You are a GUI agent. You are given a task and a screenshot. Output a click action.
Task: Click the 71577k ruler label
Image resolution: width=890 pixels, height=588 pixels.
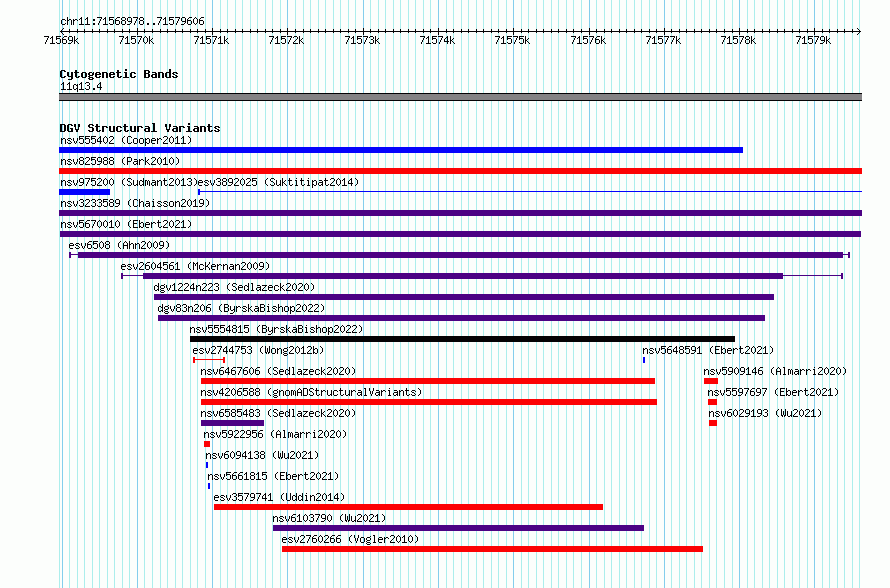click(664, 40)
